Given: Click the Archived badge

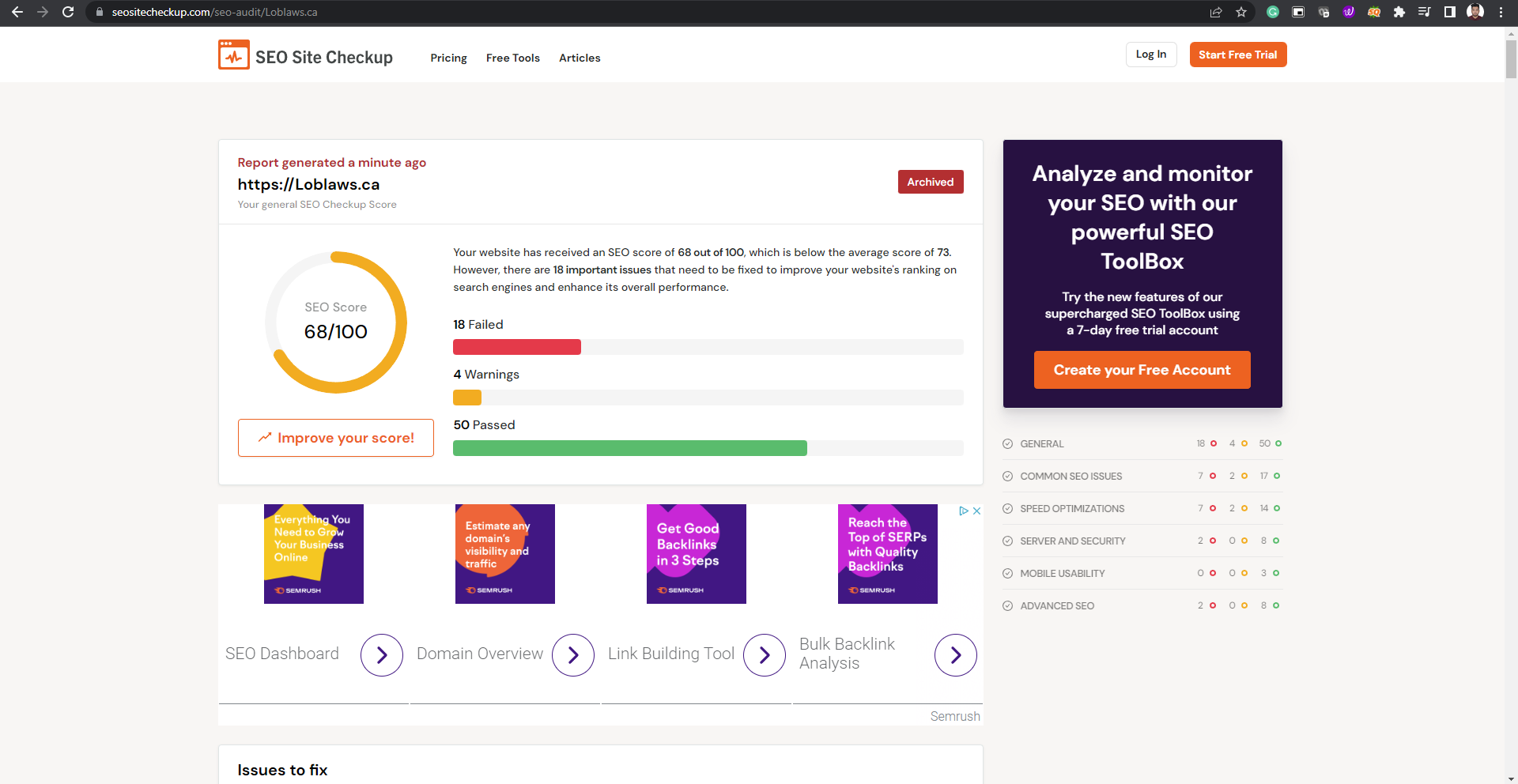Looking at the screenshot, I should pos(931,182).
